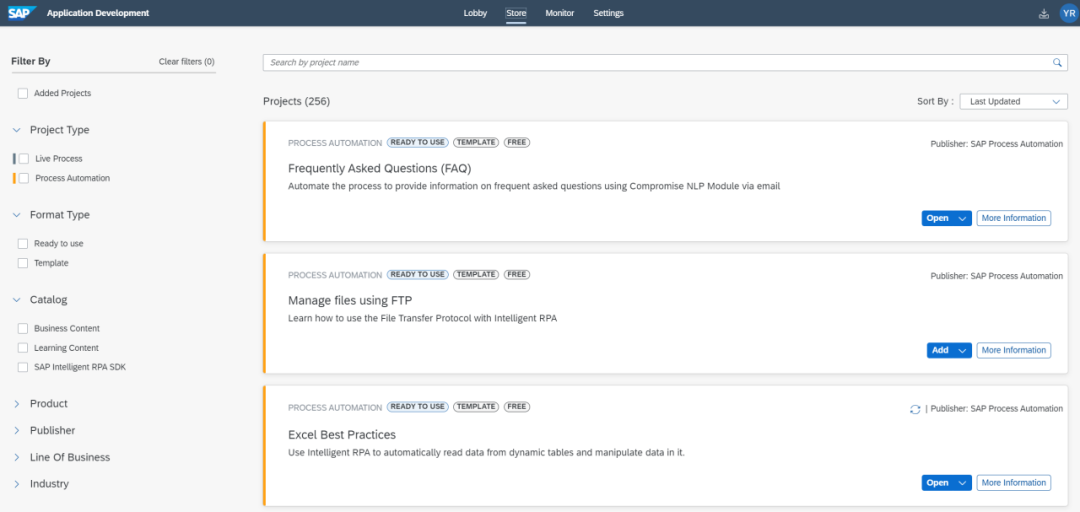Check the Added Projects checkbox
The height and width of the screenshot is (512, 1080).
(23, 93)
